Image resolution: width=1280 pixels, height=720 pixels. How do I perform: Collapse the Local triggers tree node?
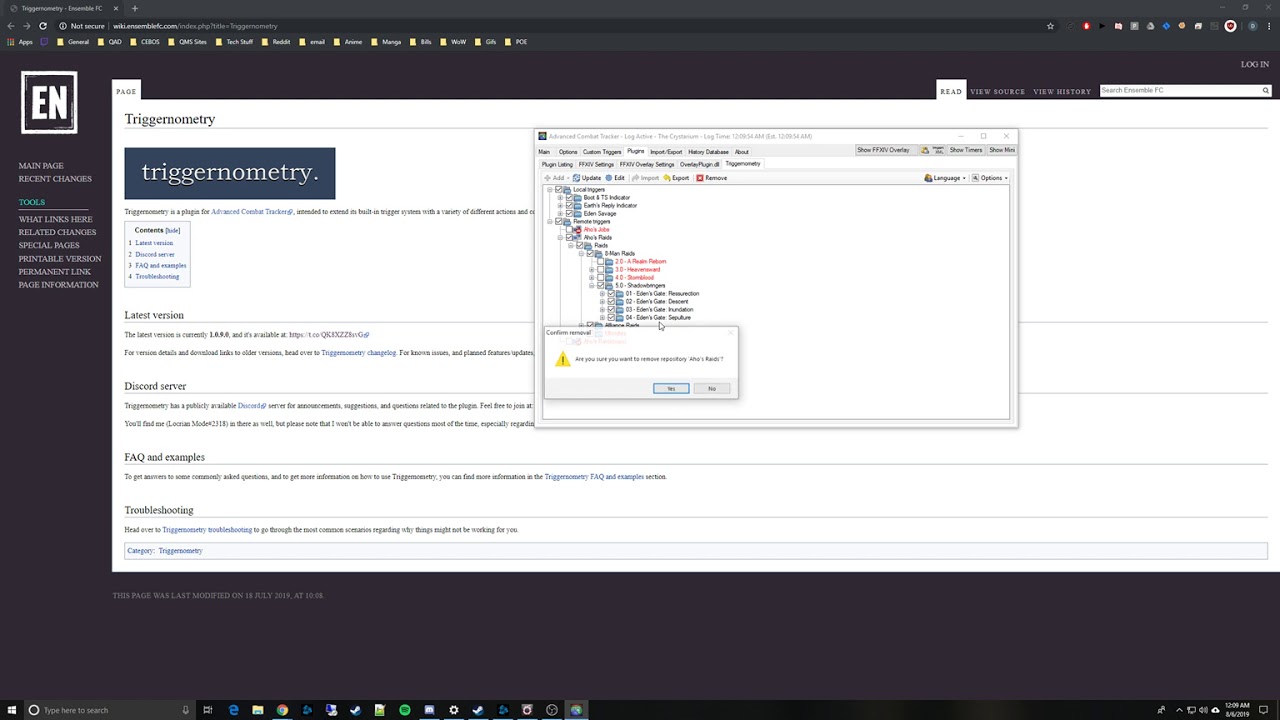549,190
